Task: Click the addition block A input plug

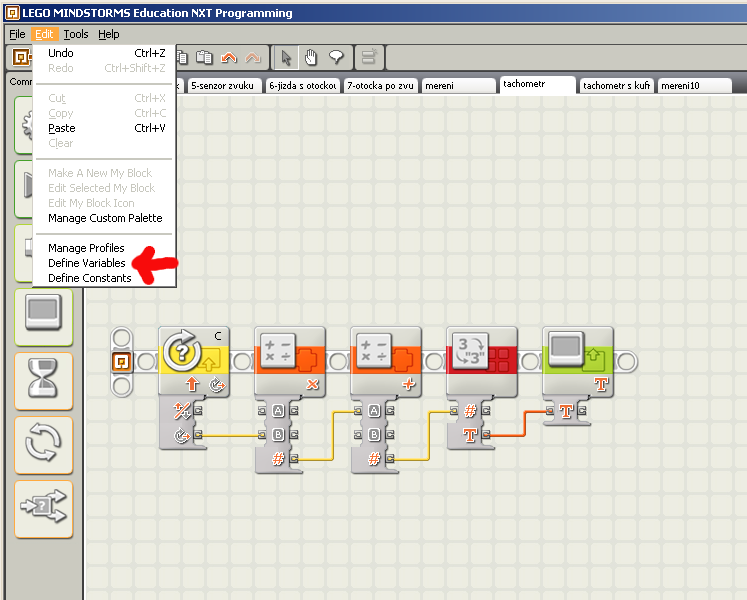Action: point(358,410)
